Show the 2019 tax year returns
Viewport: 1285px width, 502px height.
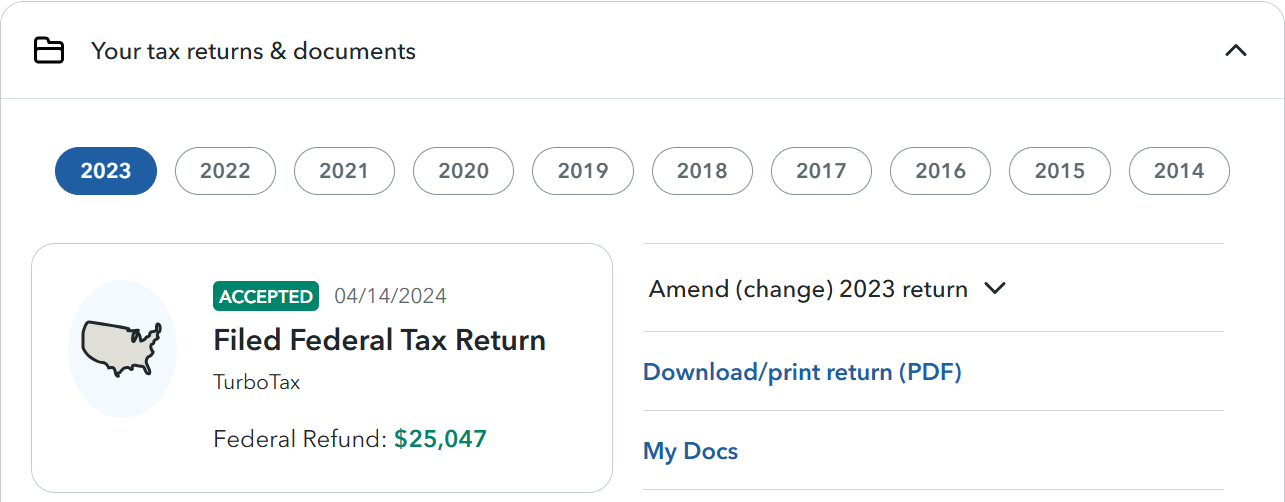[583, 171]
